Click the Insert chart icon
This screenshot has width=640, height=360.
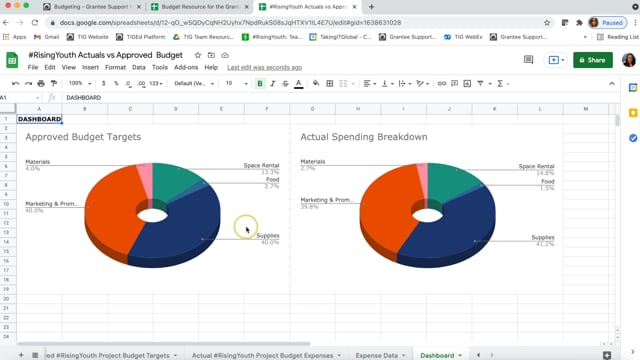467,84
